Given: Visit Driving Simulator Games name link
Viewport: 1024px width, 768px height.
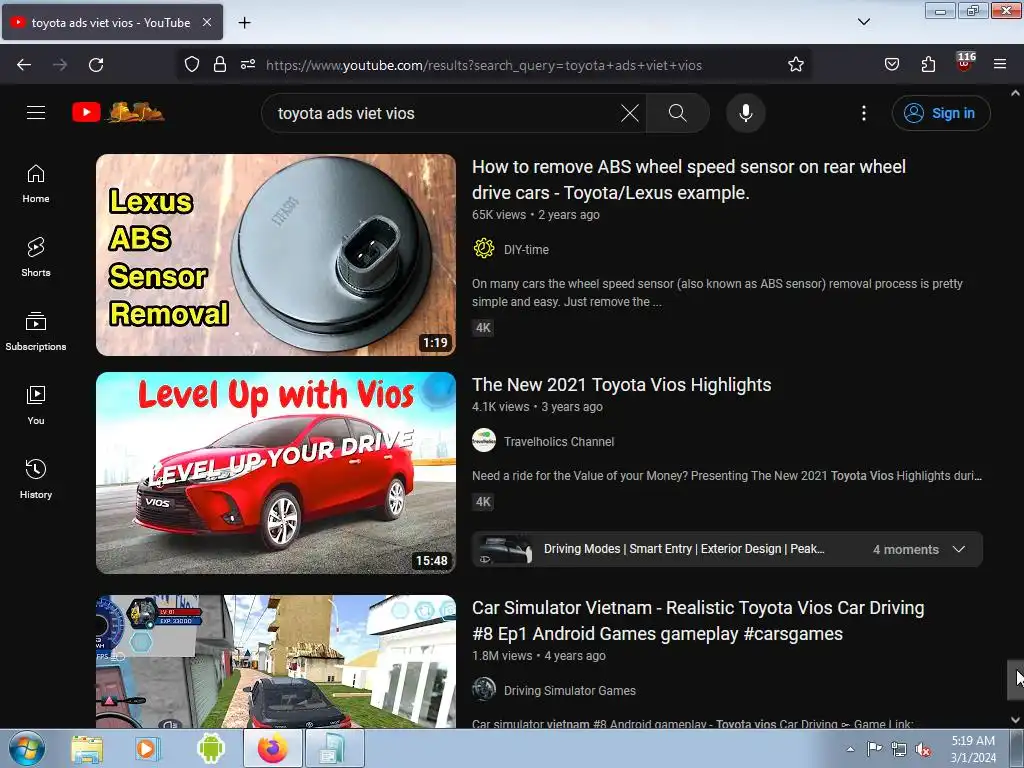Looking at the screenshot, I should (569, 690).
